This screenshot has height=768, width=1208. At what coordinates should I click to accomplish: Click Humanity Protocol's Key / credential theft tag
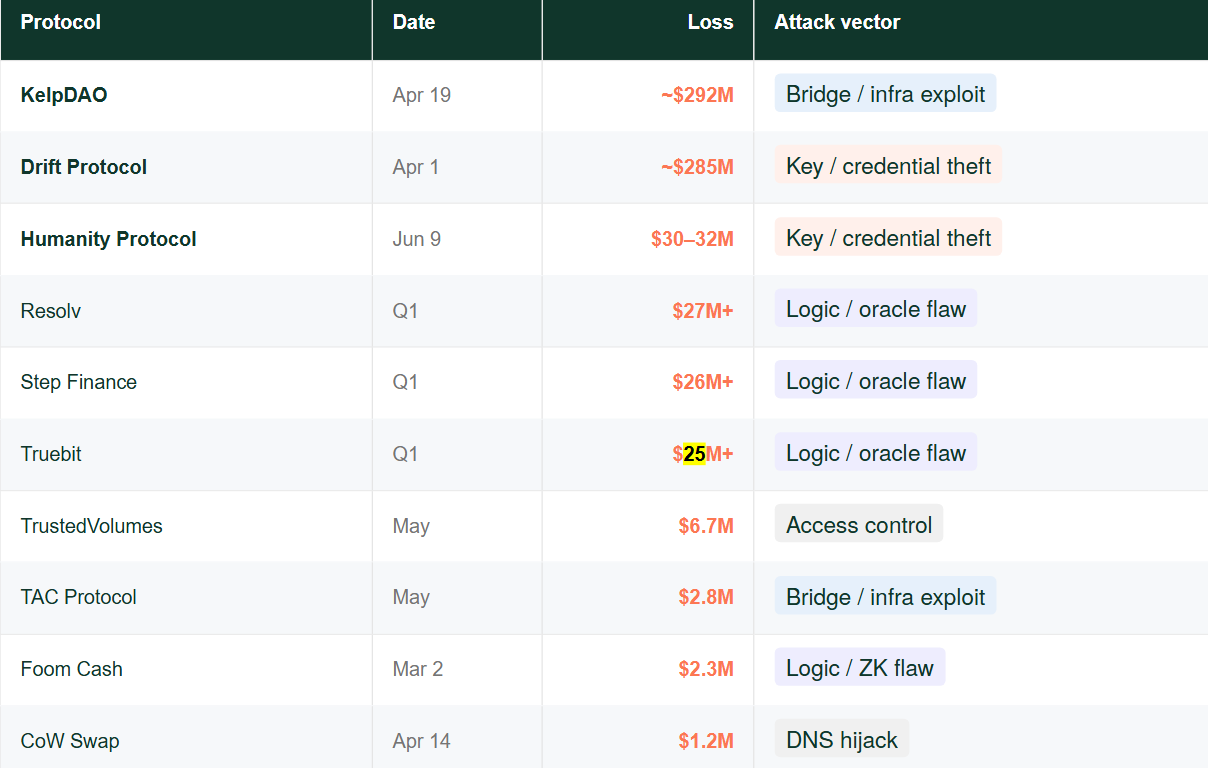coord(889,238)
